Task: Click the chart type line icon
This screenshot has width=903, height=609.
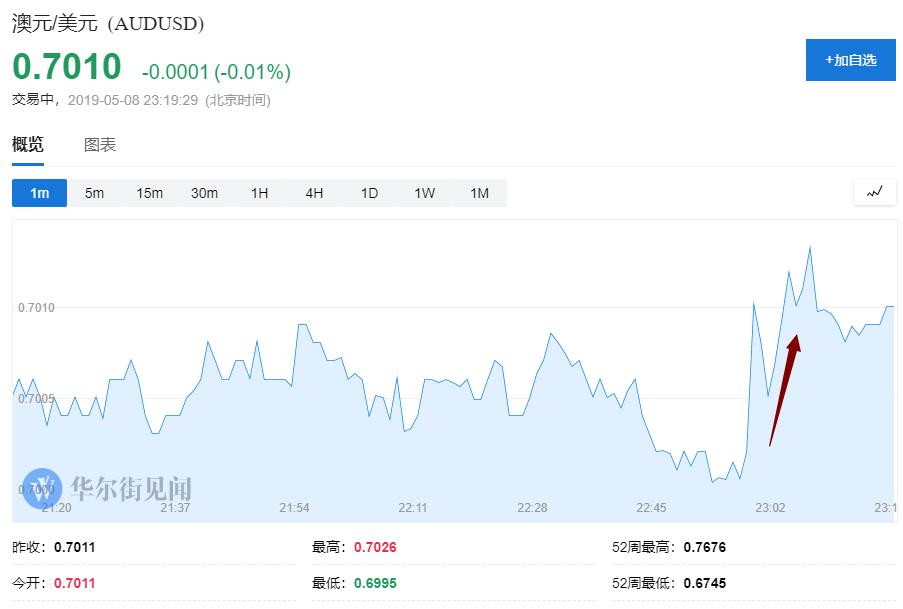Action: [x=874, y=192]
